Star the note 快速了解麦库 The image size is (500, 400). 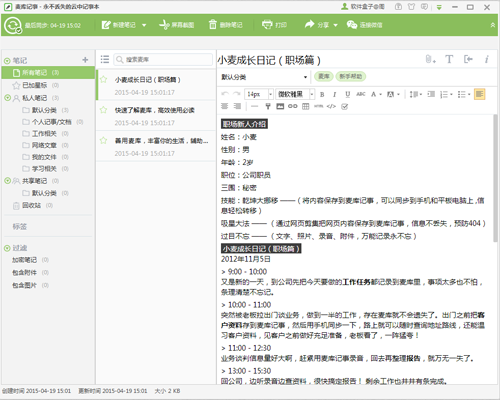[x=104, y=110]
